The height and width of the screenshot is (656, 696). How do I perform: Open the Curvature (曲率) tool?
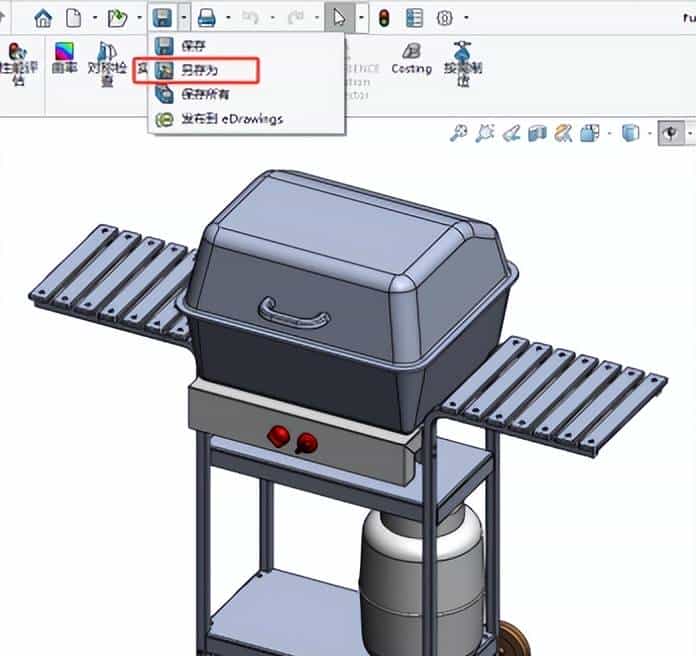pyautogui.click(x=64, y=58)
